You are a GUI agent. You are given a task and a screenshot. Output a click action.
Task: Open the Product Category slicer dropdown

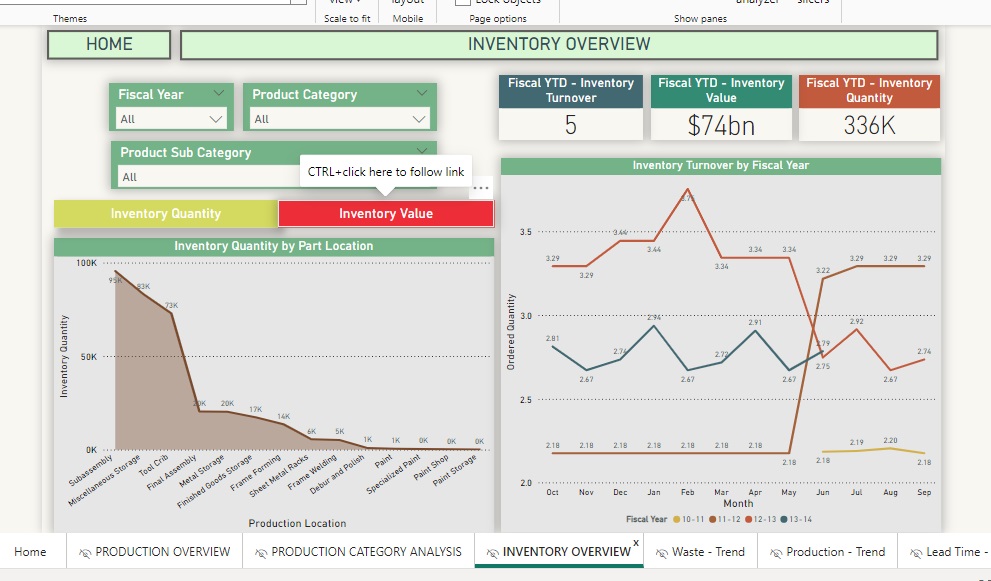pos(421,119)
